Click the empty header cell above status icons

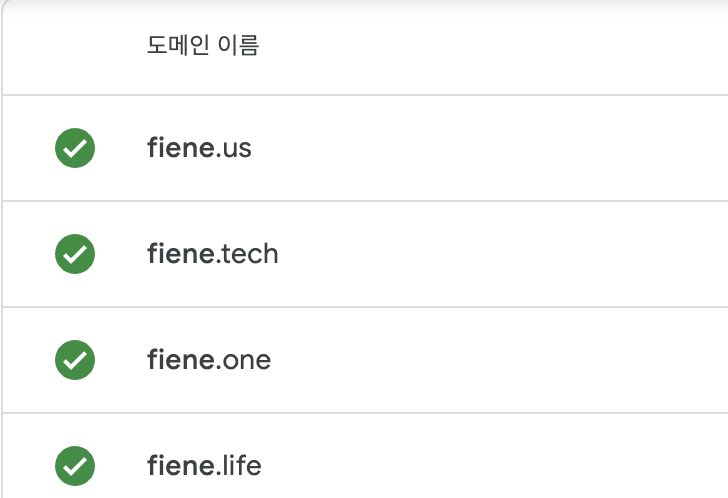[x=75, y=45]
